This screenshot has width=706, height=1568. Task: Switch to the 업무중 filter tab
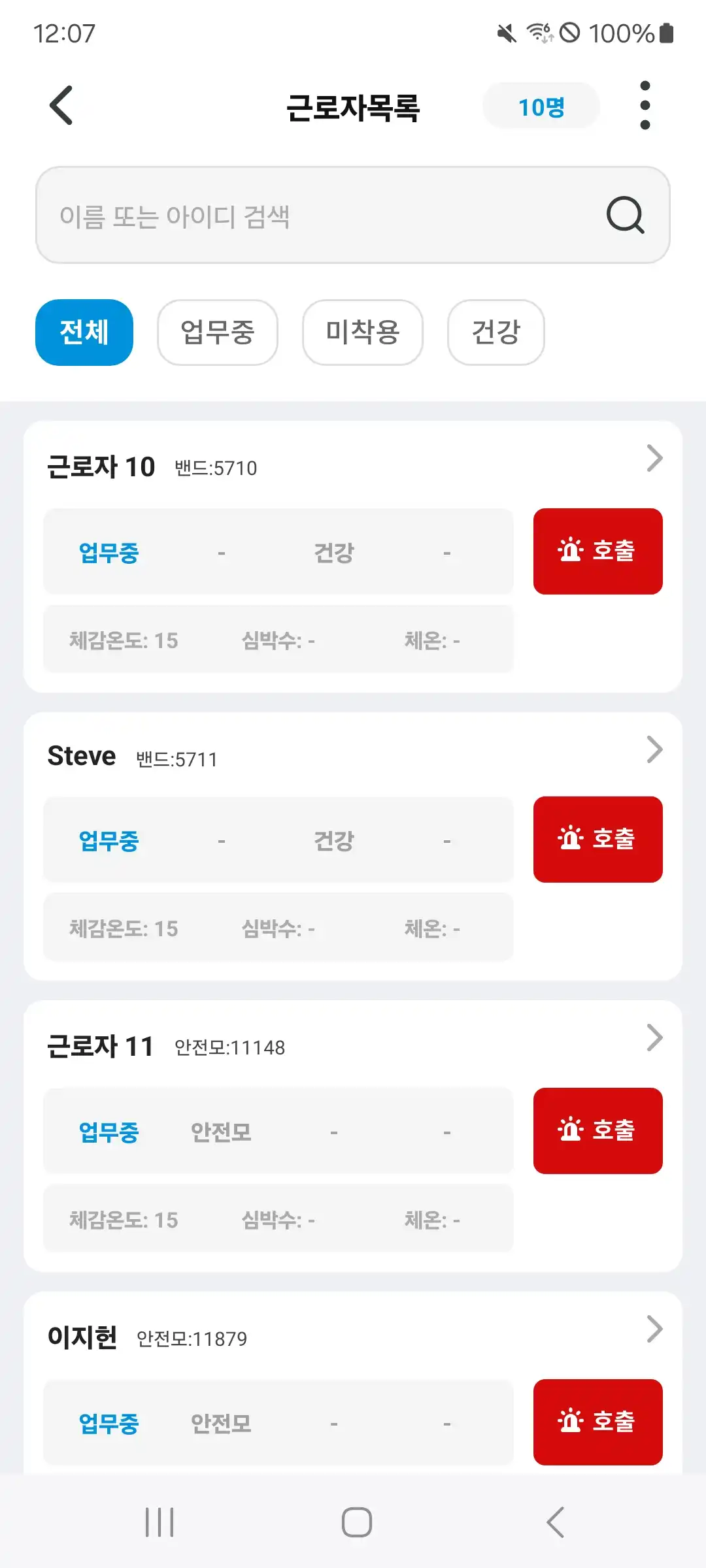(217, 332)
